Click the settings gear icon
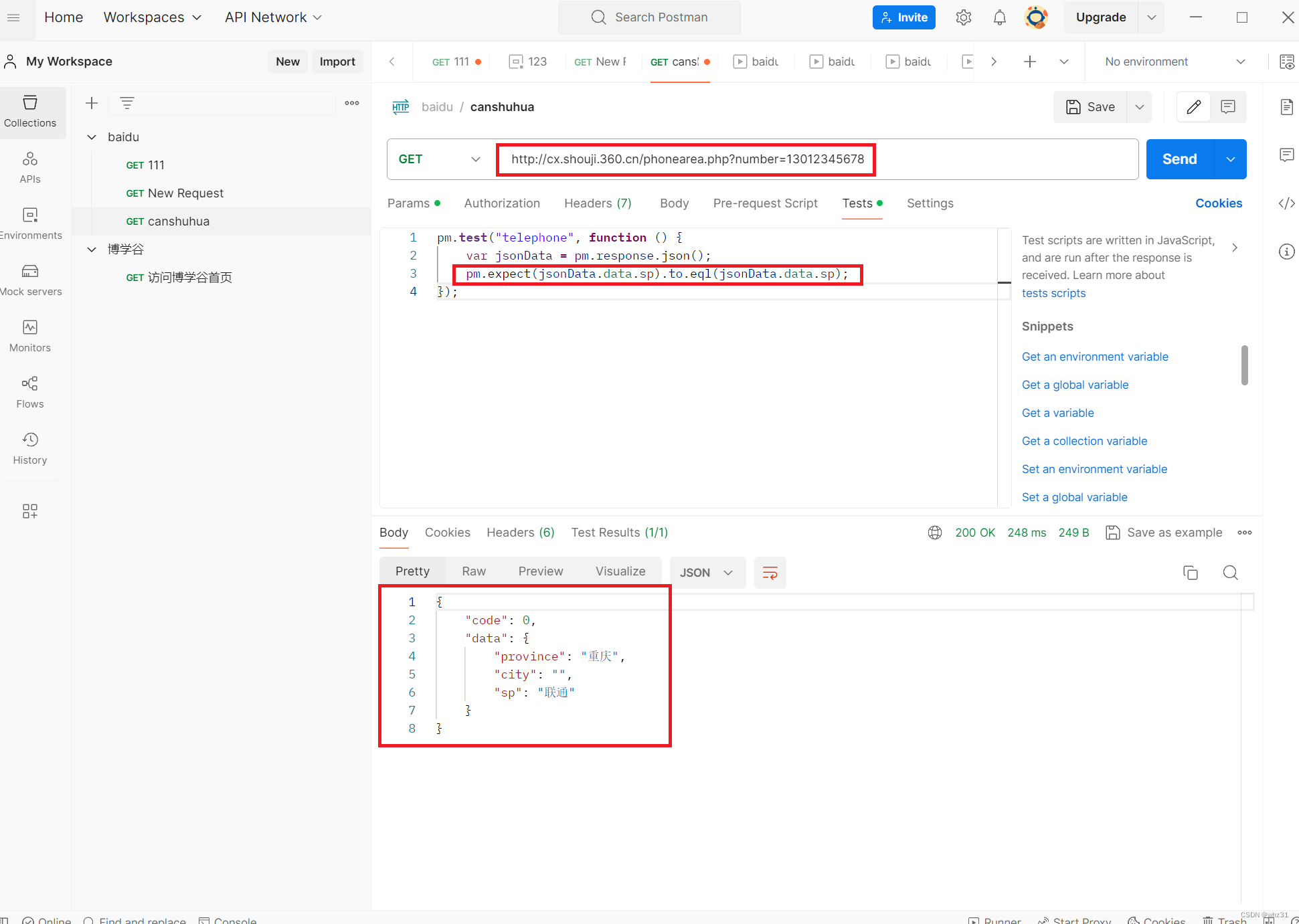Viewport: 1299px width, 924px height. [963, 17]
